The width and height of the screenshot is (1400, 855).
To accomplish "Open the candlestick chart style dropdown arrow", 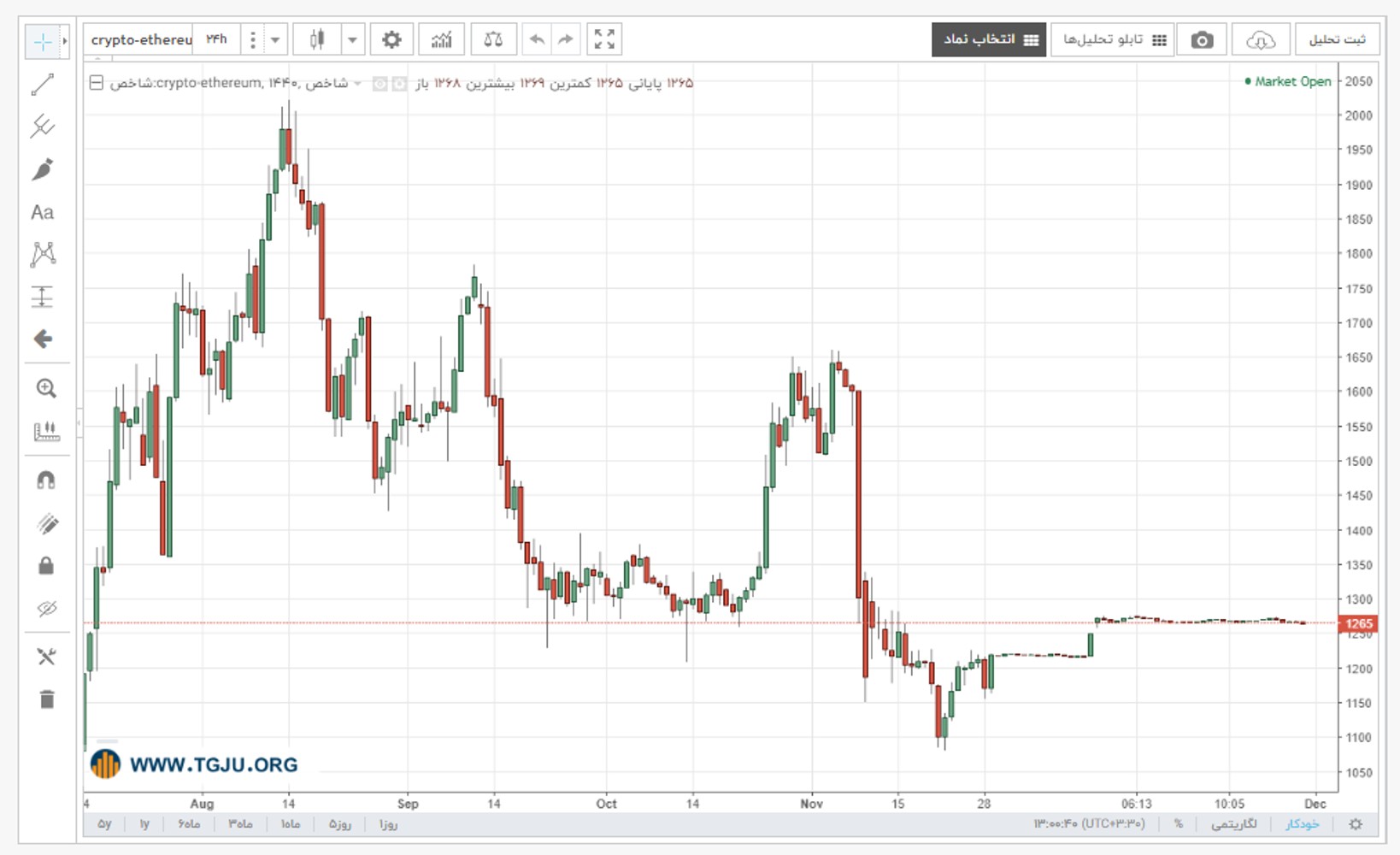I will (352, 39).
